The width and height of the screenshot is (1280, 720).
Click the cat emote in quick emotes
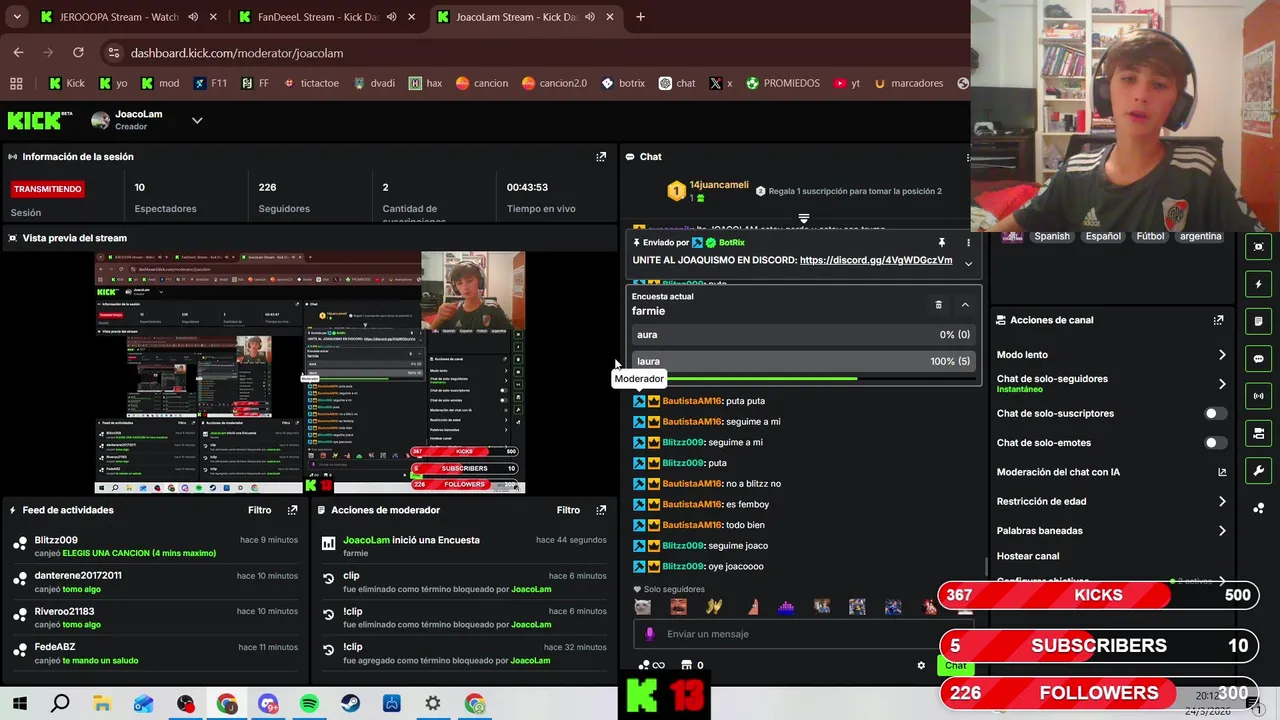click(x=643, y=607)
